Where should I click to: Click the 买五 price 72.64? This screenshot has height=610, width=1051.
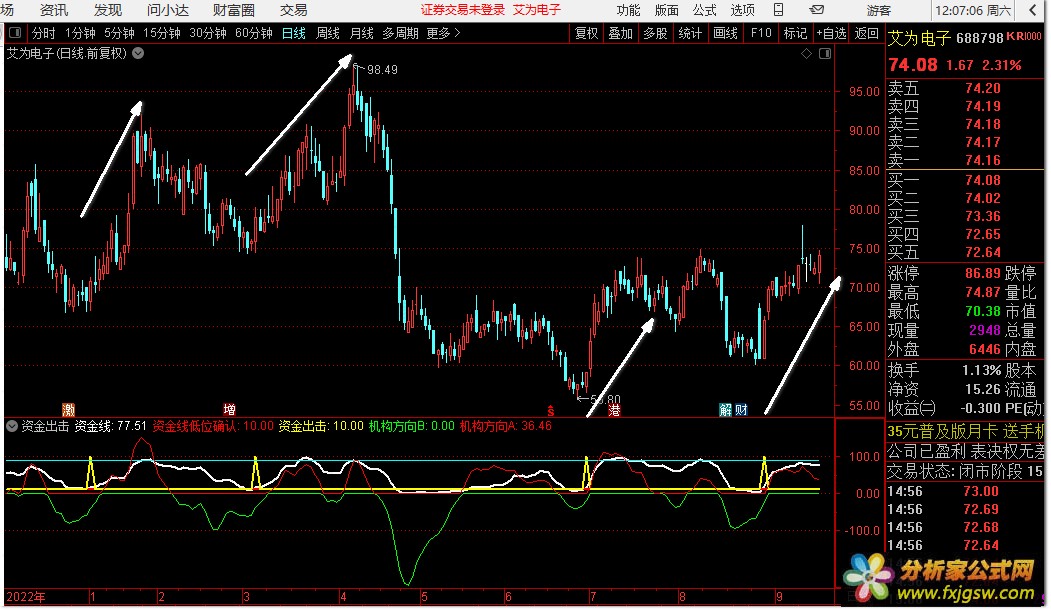983,253
